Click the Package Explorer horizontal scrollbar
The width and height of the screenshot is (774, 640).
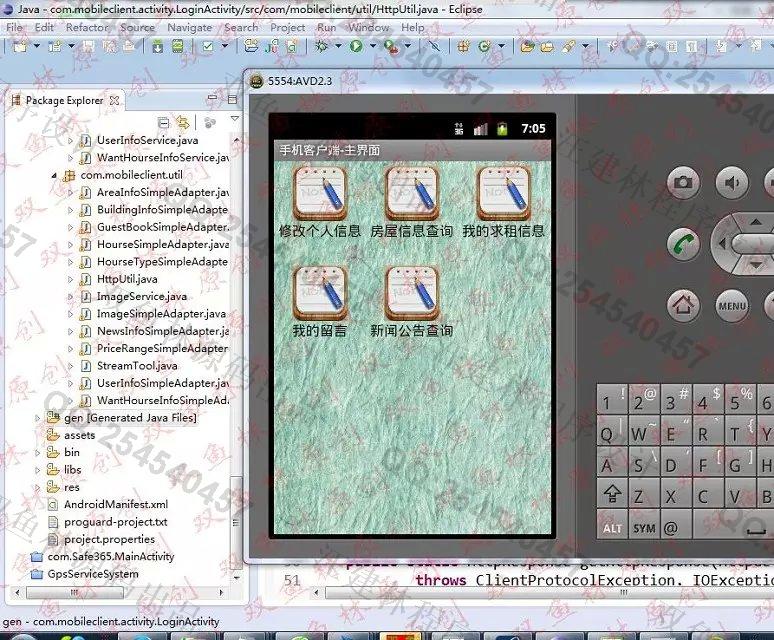pos(75,592)
